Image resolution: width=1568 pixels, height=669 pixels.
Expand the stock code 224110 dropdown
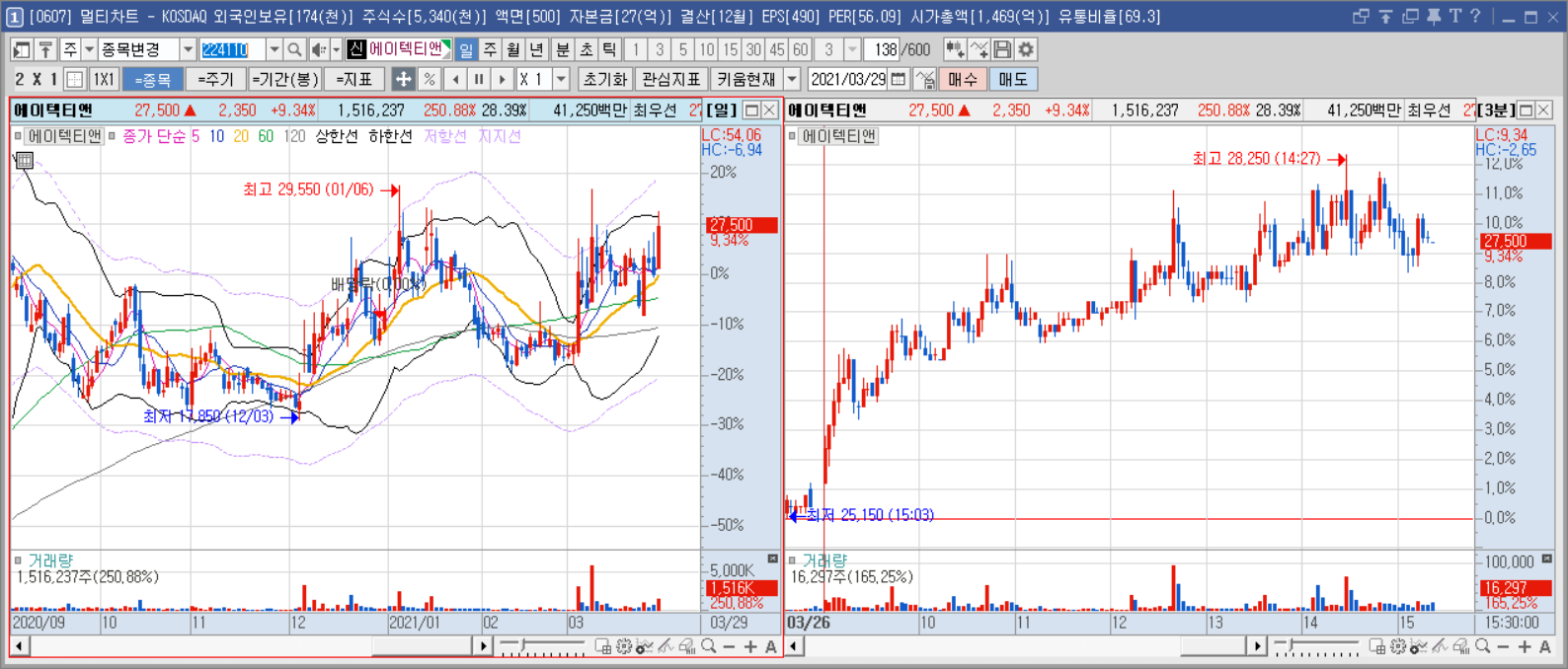pos(274,49)
